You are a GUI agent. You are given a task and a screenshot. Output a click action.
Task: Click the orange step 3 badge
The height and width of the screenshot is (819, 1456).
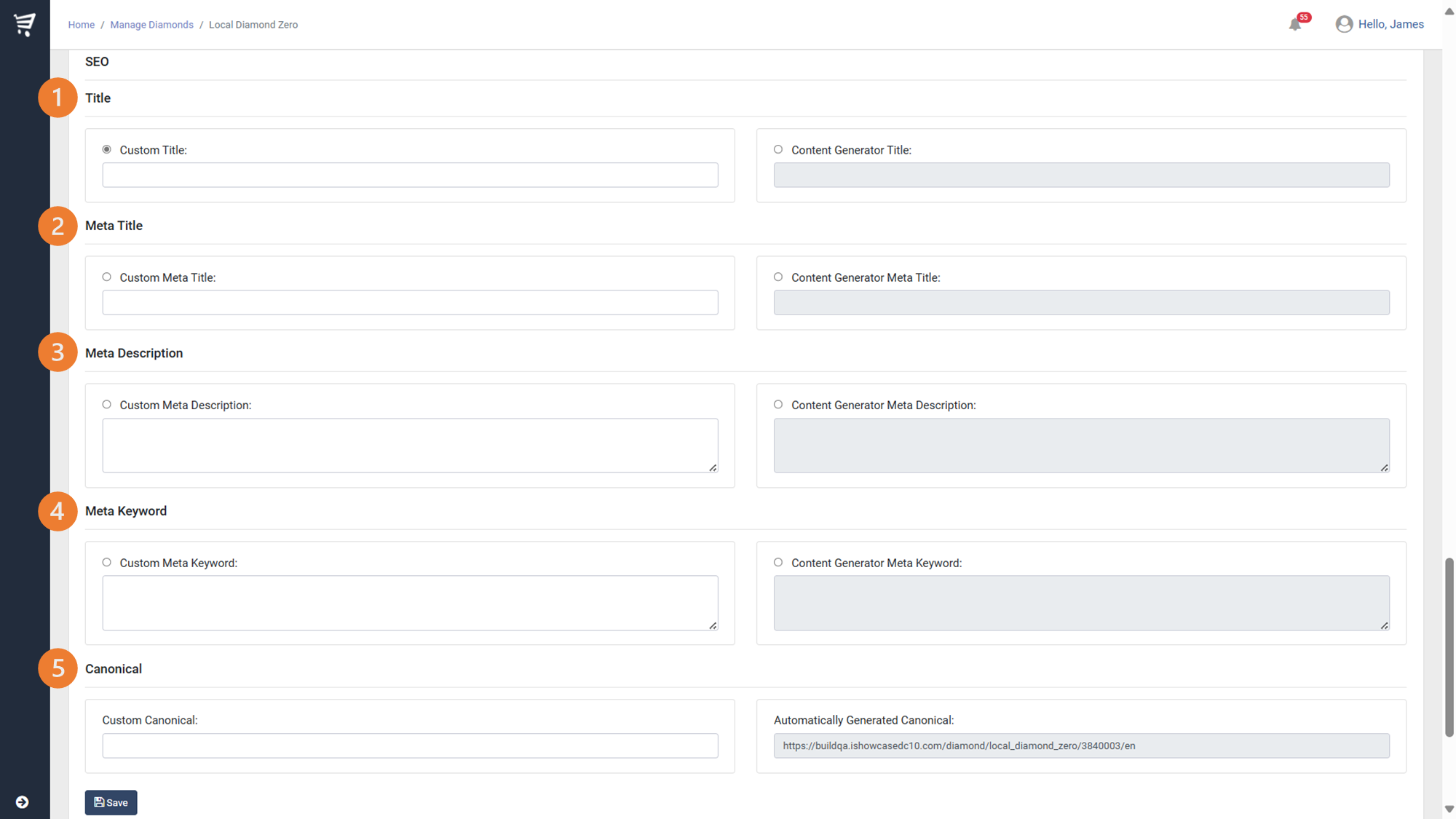point(58,352)
